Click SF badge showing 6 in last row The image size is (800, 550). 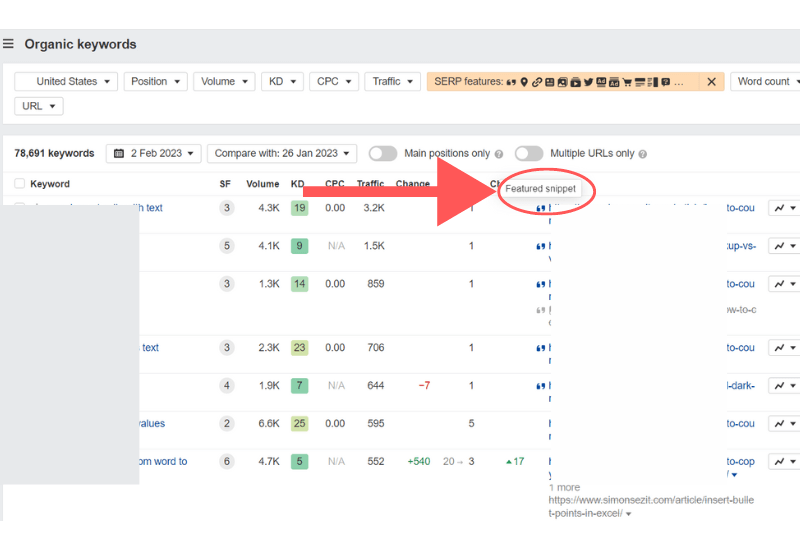pos(227,462)
